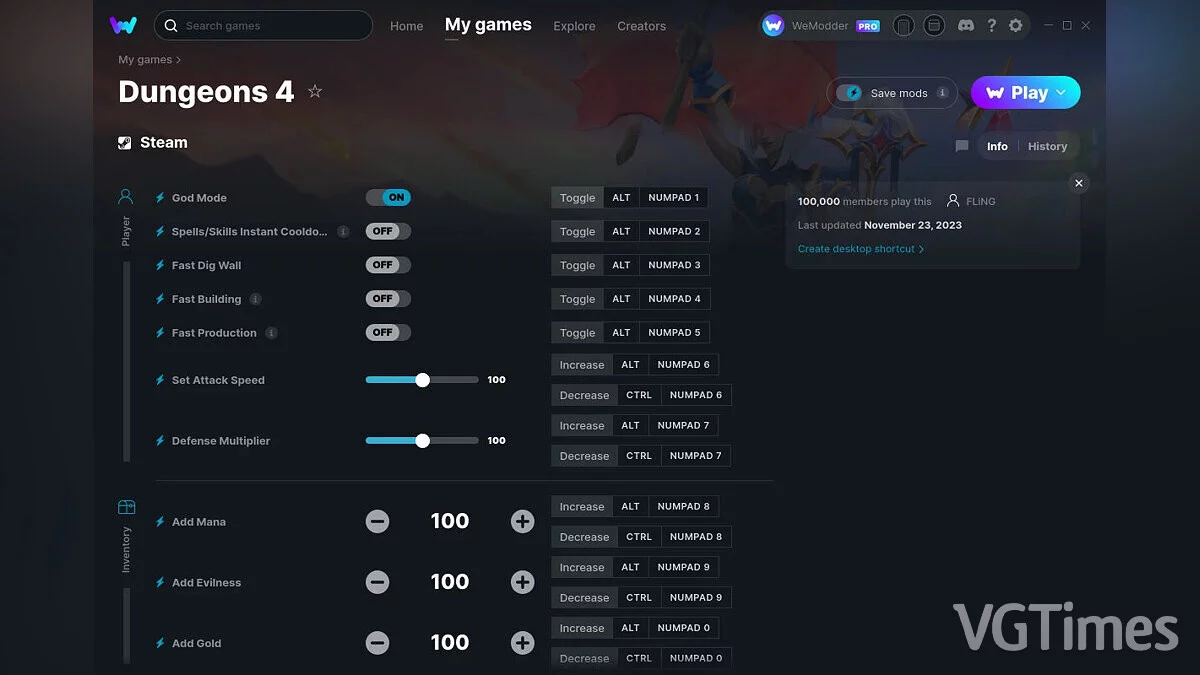Open settings gear icon
The width and height of the screenshot is (1200, 675).
click(1016, 26)
